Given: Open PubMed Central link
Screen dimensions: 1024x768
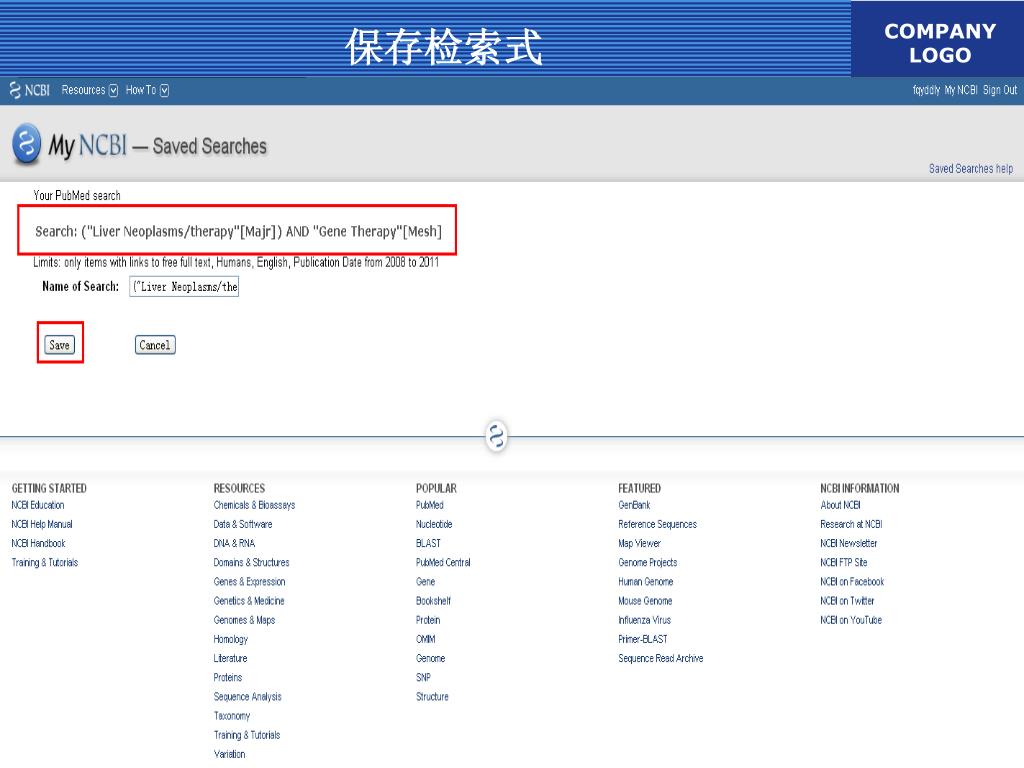Looking at the screenshot, I should (x=443, y=562).
